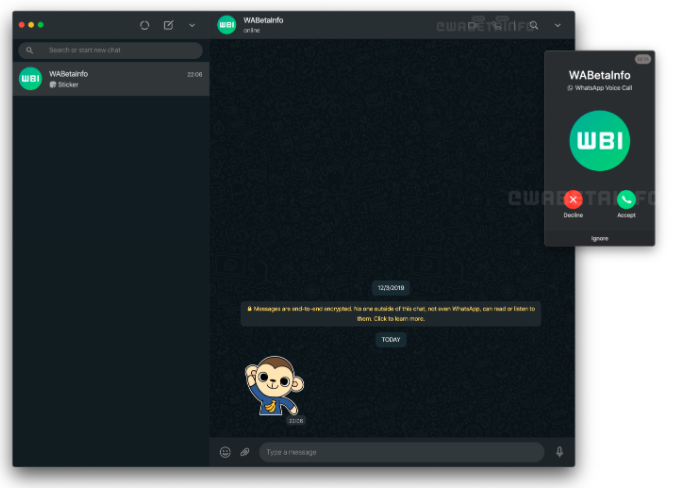Click the large WBI avatar in call popup
Viewport: 677px width, 488px height.
click(599, 141)
